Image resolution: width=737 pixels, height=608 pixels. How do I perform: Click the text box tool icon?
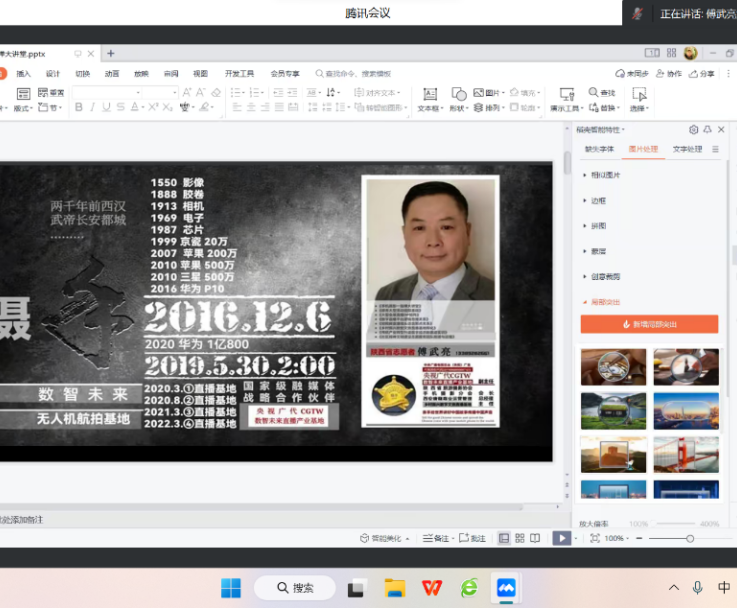[x=429, y=94]
